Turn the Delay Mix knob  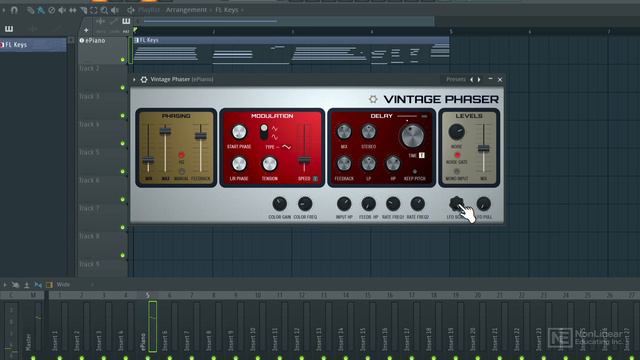[x=344, y=132]
